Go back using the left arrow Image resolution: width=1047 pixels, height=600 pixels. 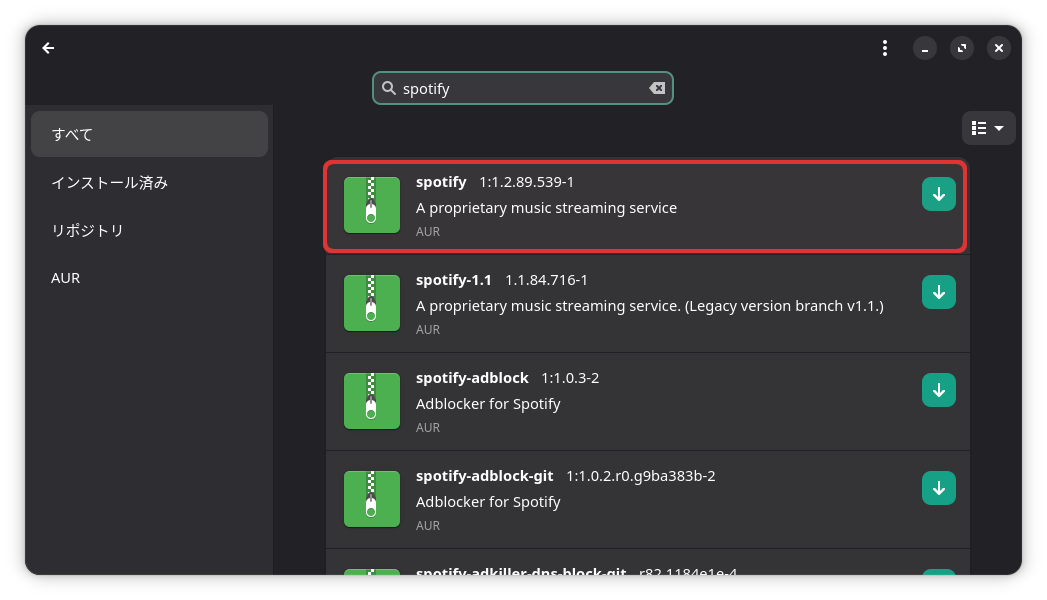coord(48,48)
